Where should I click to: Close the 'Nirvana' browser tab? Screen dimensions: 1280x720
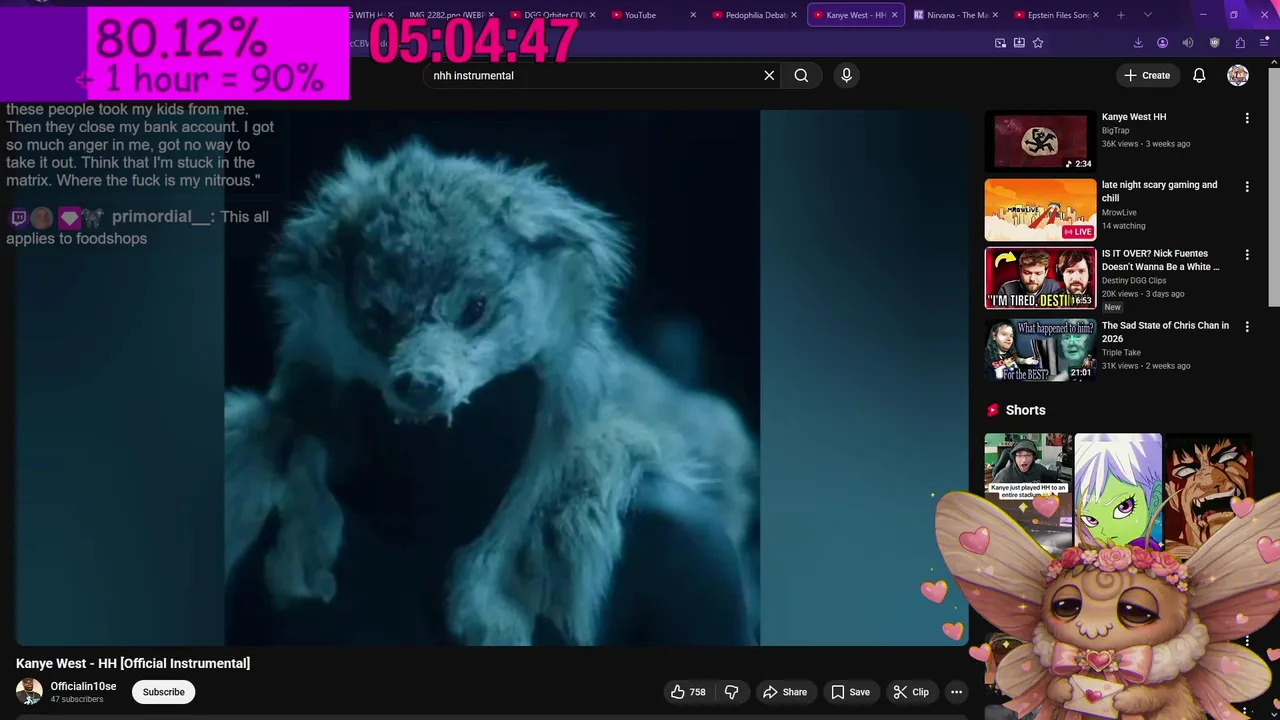click(x=995, y=15)
